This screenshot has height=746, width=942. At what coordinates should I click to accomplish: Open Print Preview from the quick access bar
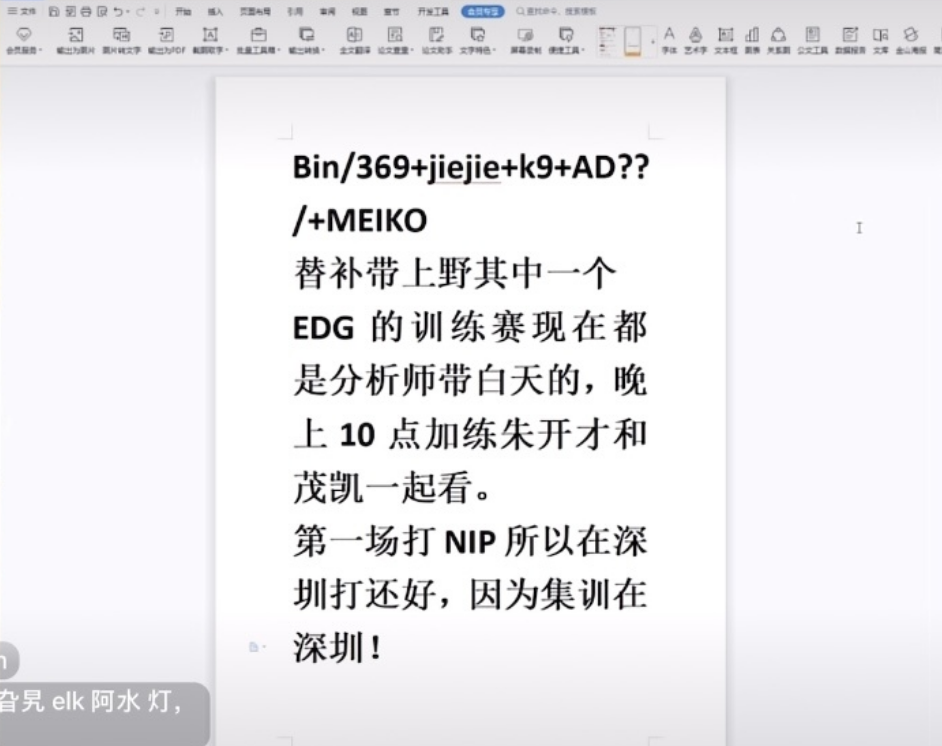tap(102, 11)
